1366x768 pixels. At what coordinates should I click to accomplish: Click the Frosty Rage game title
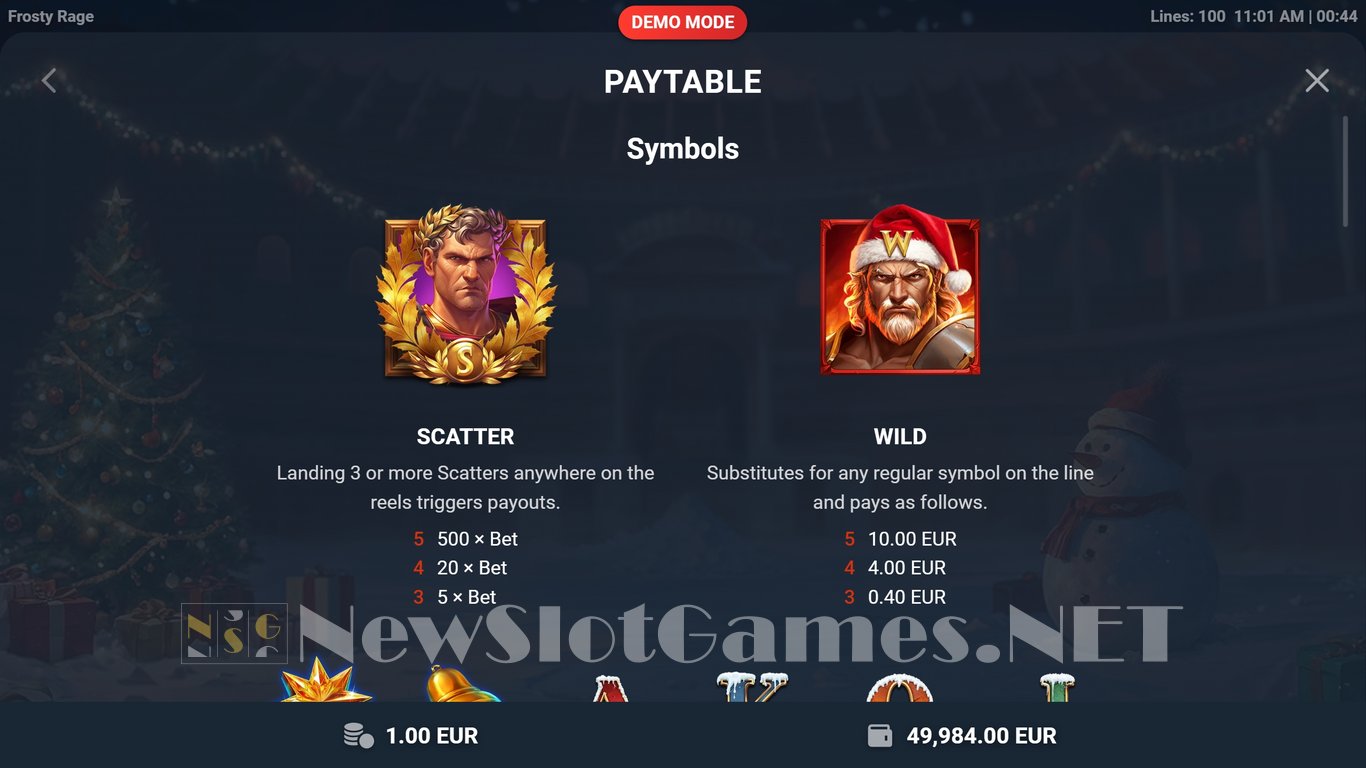(x=51, y=17)
